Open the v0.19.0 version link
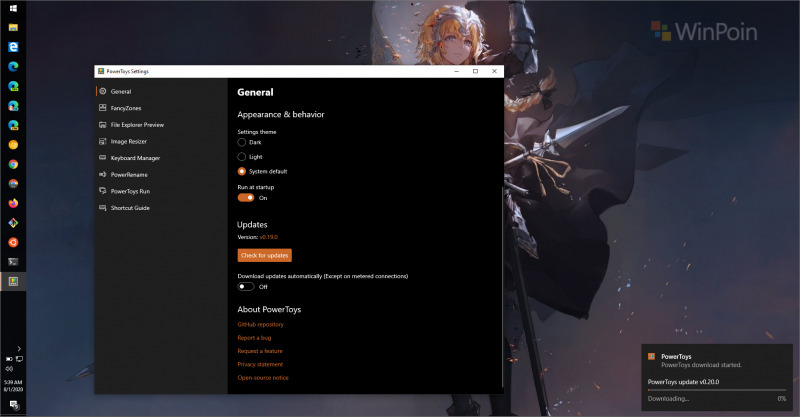This screenshot has width=800, height=417. click(x=268, y=237)
